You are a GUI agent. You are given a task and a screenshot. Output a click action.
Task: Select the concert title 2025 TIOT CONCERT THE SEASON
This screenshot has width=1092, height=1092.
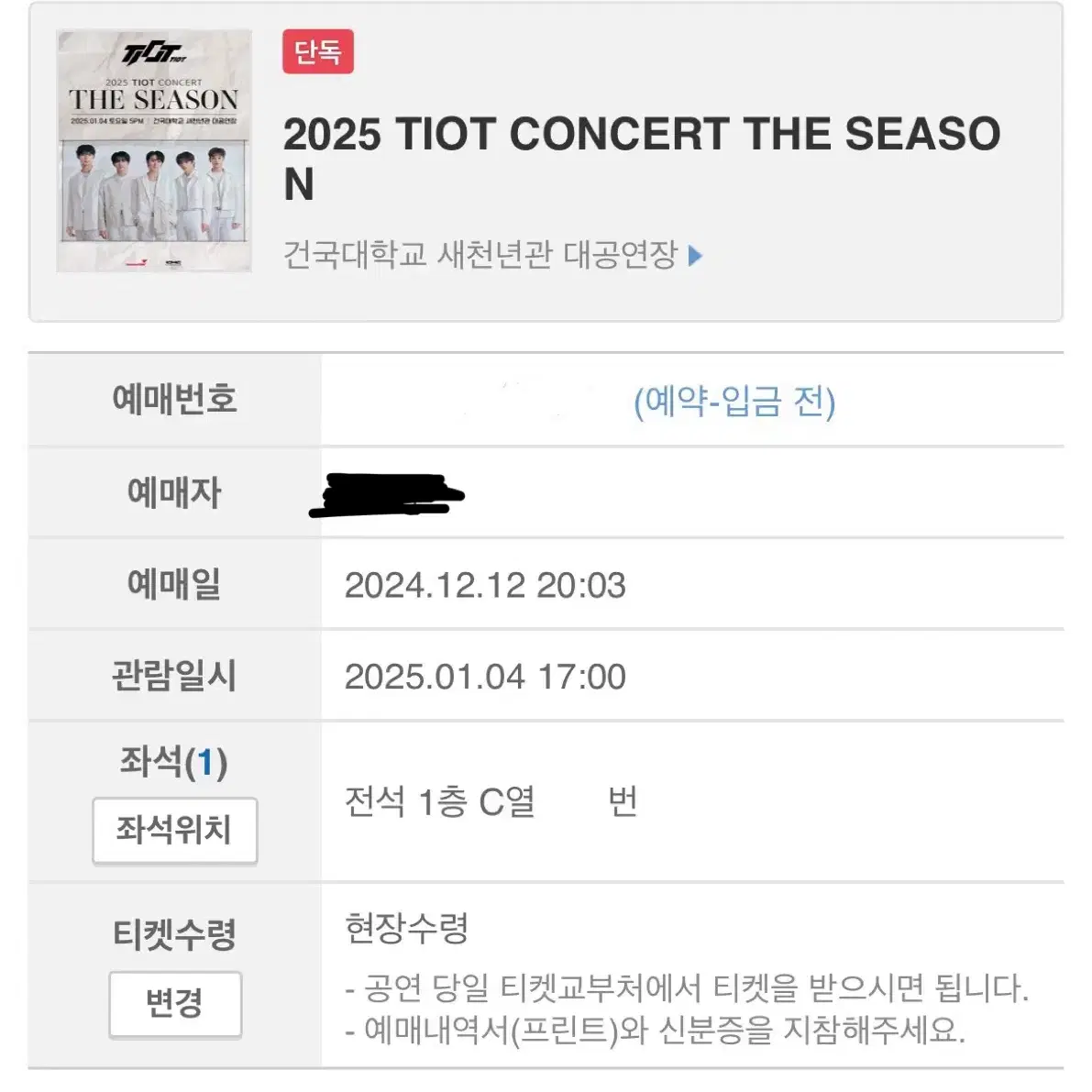coord(642,158)
